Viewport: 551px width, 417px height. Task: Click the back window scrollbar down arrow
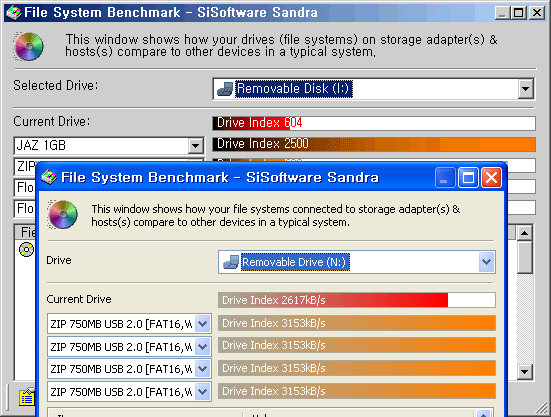[x=524, y=371]
